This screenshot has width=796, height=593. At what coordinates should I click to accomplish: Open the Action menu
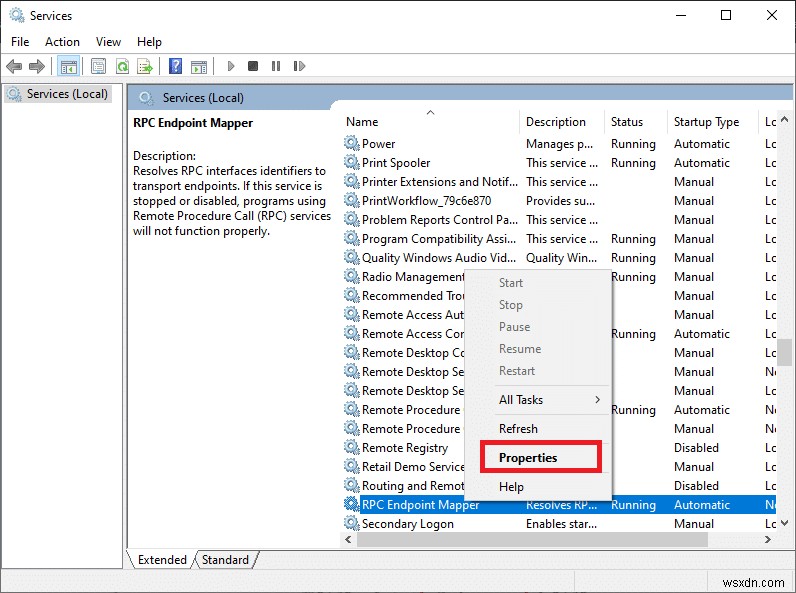(x=62, y=42)
